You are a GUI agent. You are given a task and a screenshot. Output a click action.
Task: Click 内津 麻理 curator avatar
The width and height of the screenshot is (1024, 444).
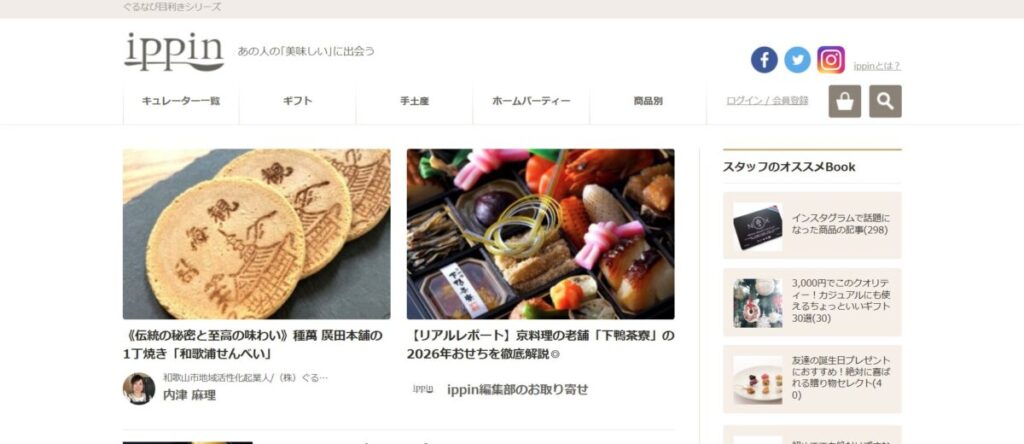coord(139,388)
